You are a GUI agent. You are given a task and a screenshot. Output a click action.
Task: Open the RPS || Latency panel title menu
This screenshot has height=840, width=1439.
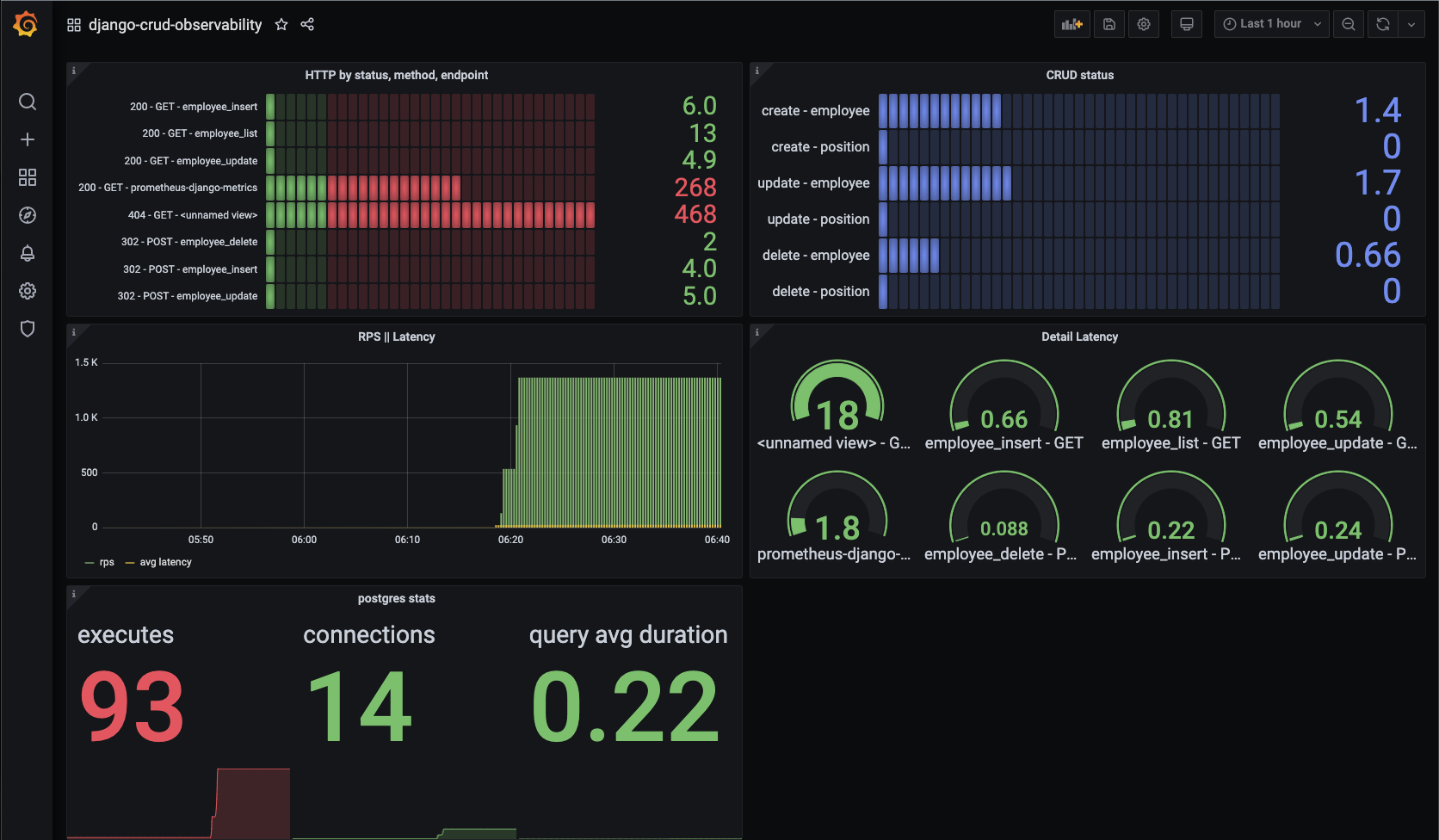(x=396, y=337)
